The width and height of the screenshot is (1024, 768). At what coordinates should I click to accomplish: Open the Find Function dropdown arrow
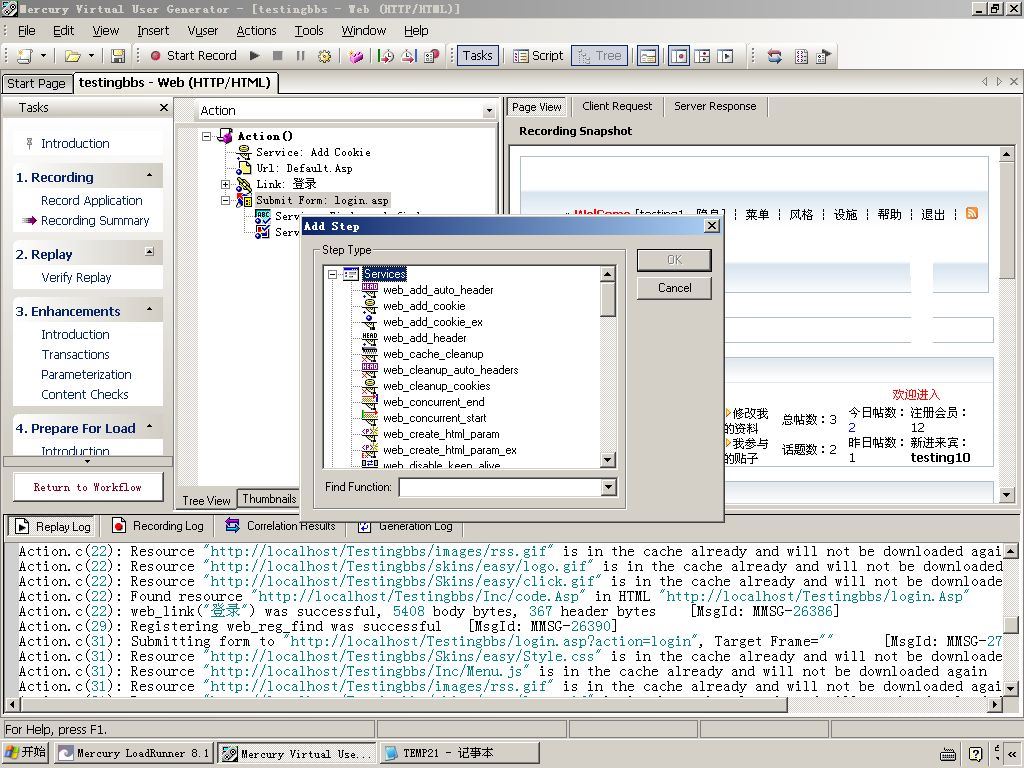pos(608,487)
